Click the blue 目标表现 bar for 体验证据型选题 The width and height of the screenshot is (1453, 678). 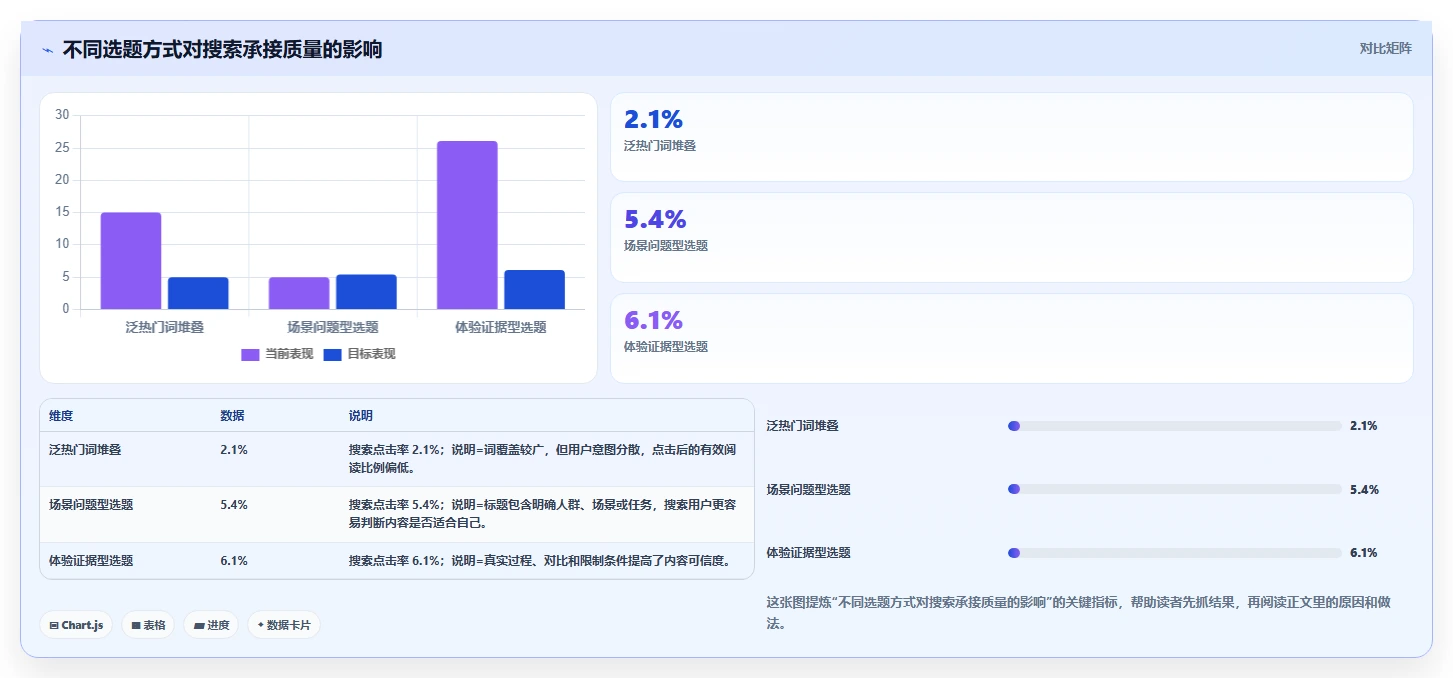point(534,290)
